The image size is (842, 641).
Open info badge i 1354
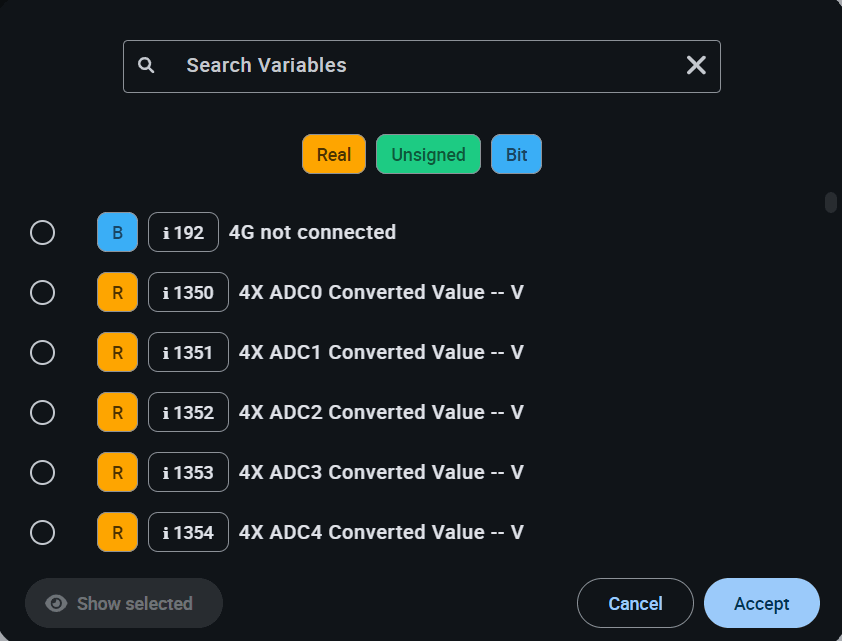188,533
